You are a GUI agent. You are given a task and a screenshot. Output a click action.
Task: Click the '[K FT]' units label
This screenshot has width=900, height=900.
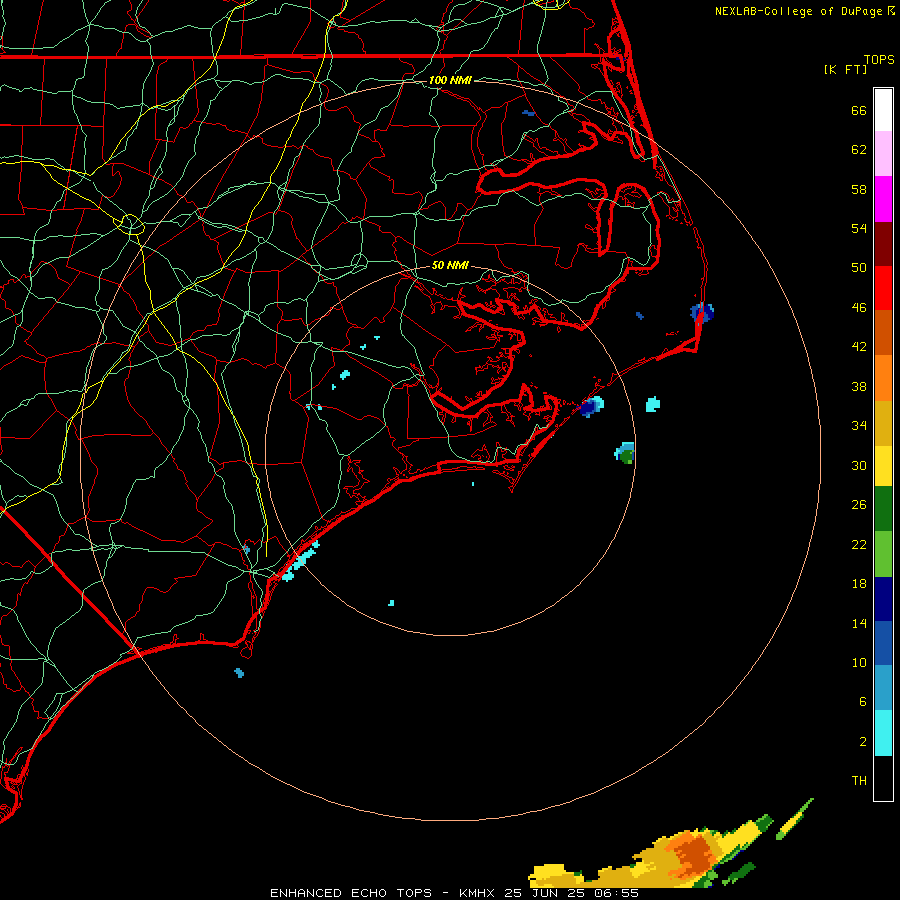(845, 70)
